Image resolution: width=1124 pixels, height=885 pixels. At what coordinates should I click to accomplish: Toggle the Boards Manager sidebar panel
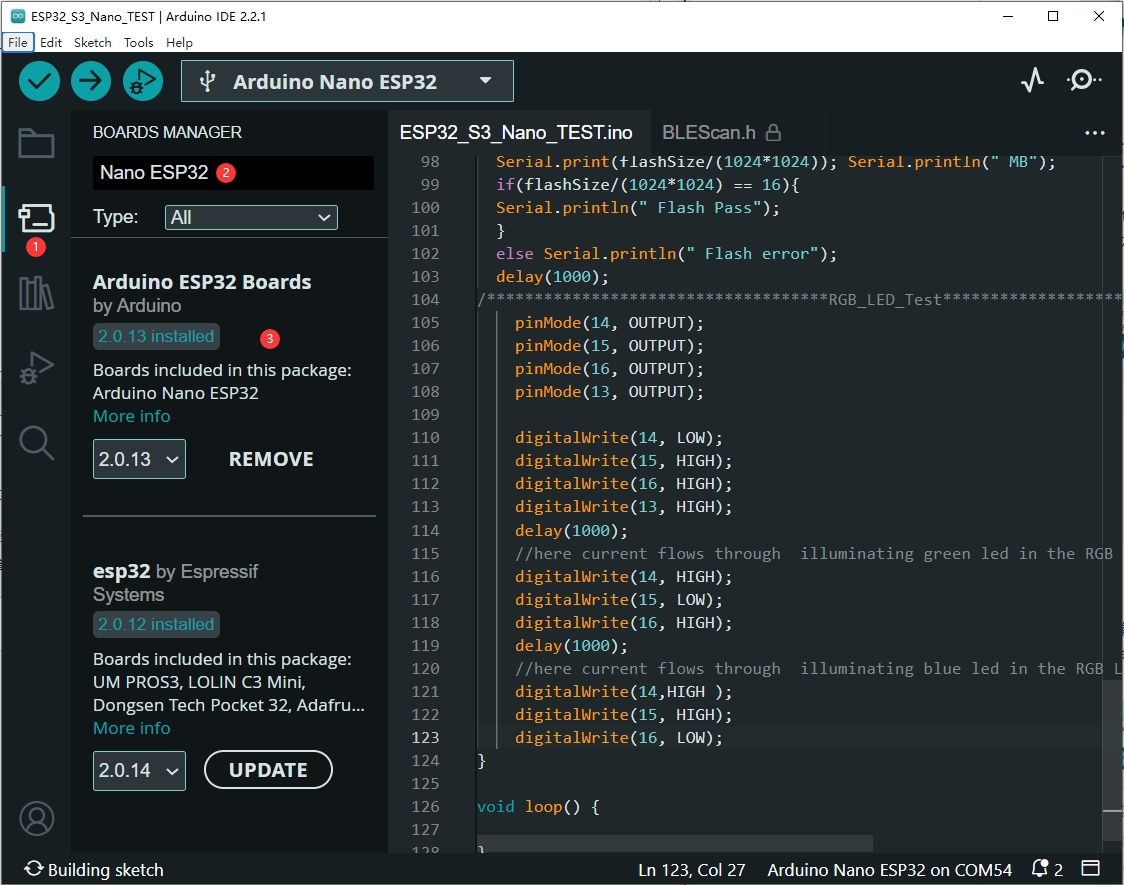(x=36, y=218)
